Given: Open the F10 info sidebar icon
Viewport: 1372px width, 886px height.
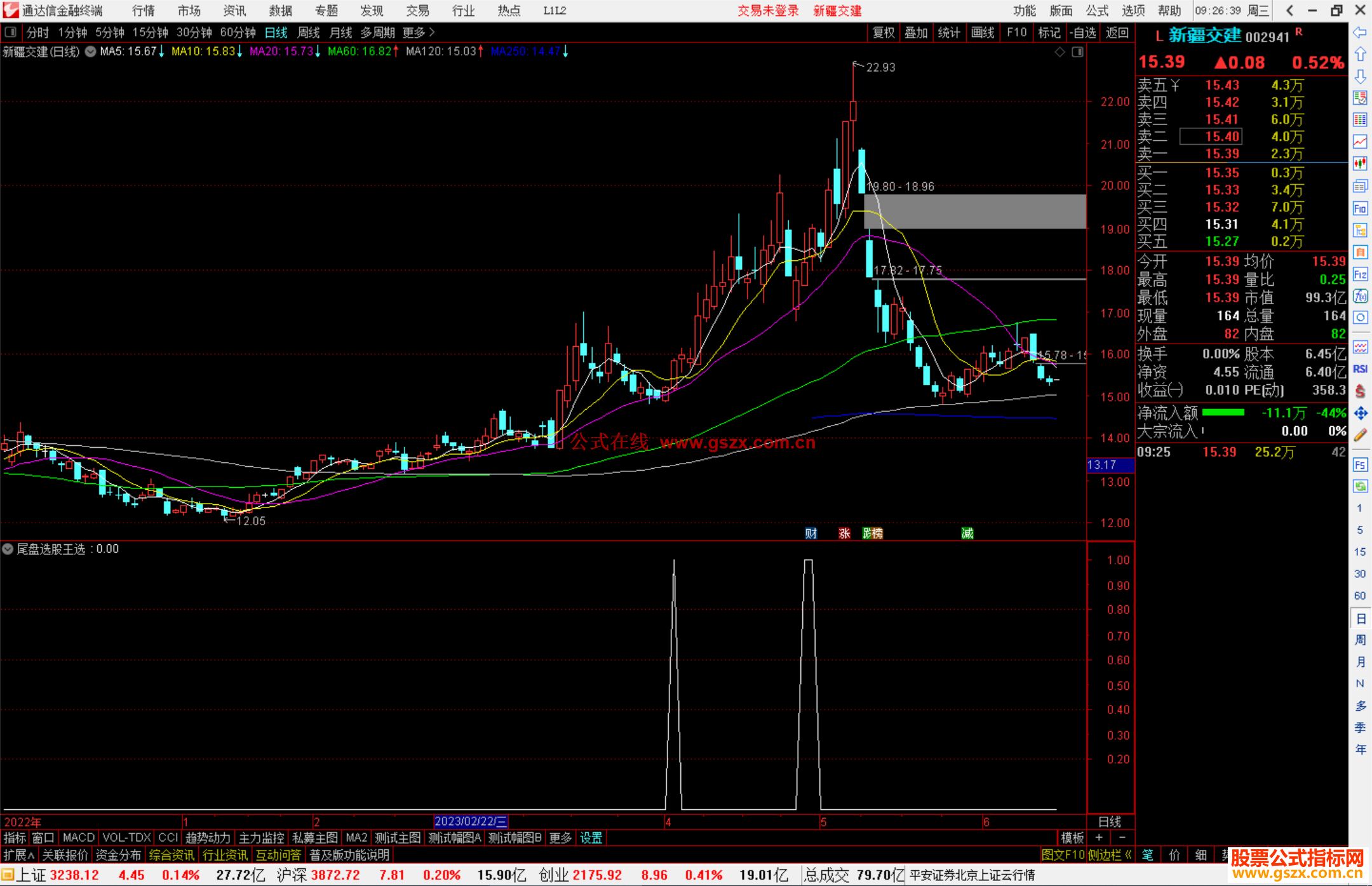Looking at the screenshot, I should click(x=1360, y=208).
